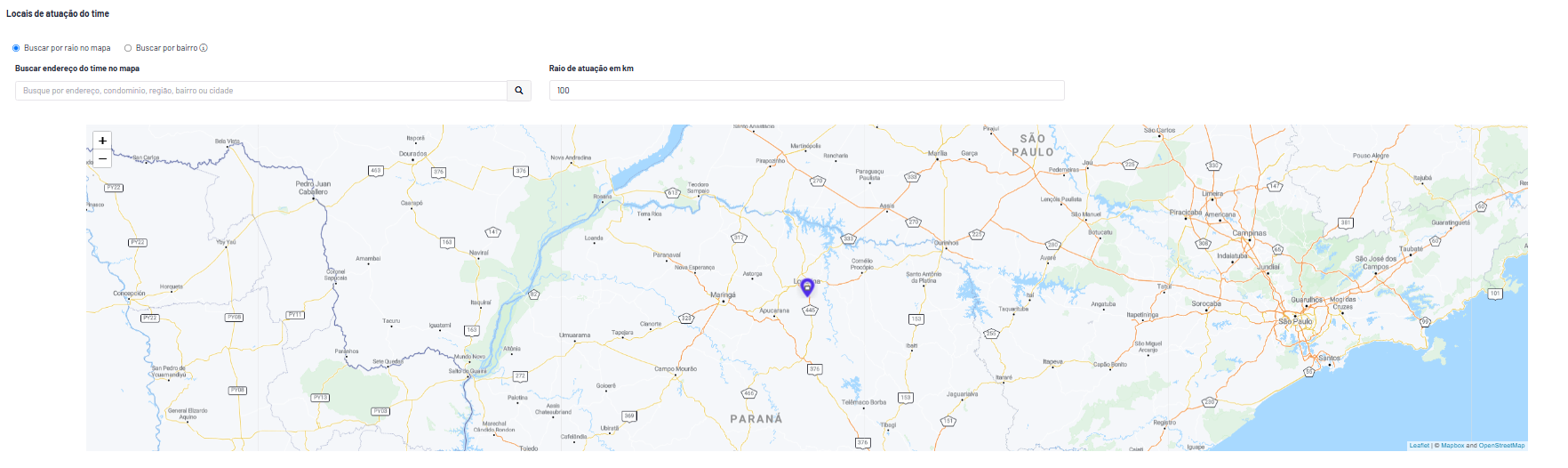
Task: Zoom out of the map
Action: click(x=102, y=159)
